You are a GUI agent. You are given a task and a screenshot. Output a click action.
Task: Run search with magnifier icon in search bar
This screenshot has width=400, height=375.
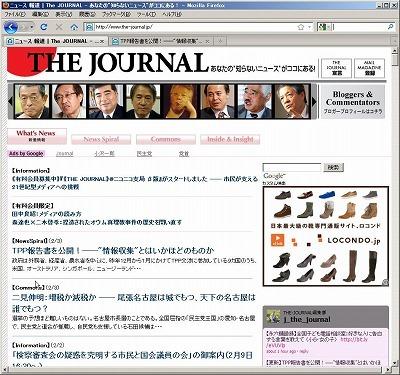coord(391,27)
